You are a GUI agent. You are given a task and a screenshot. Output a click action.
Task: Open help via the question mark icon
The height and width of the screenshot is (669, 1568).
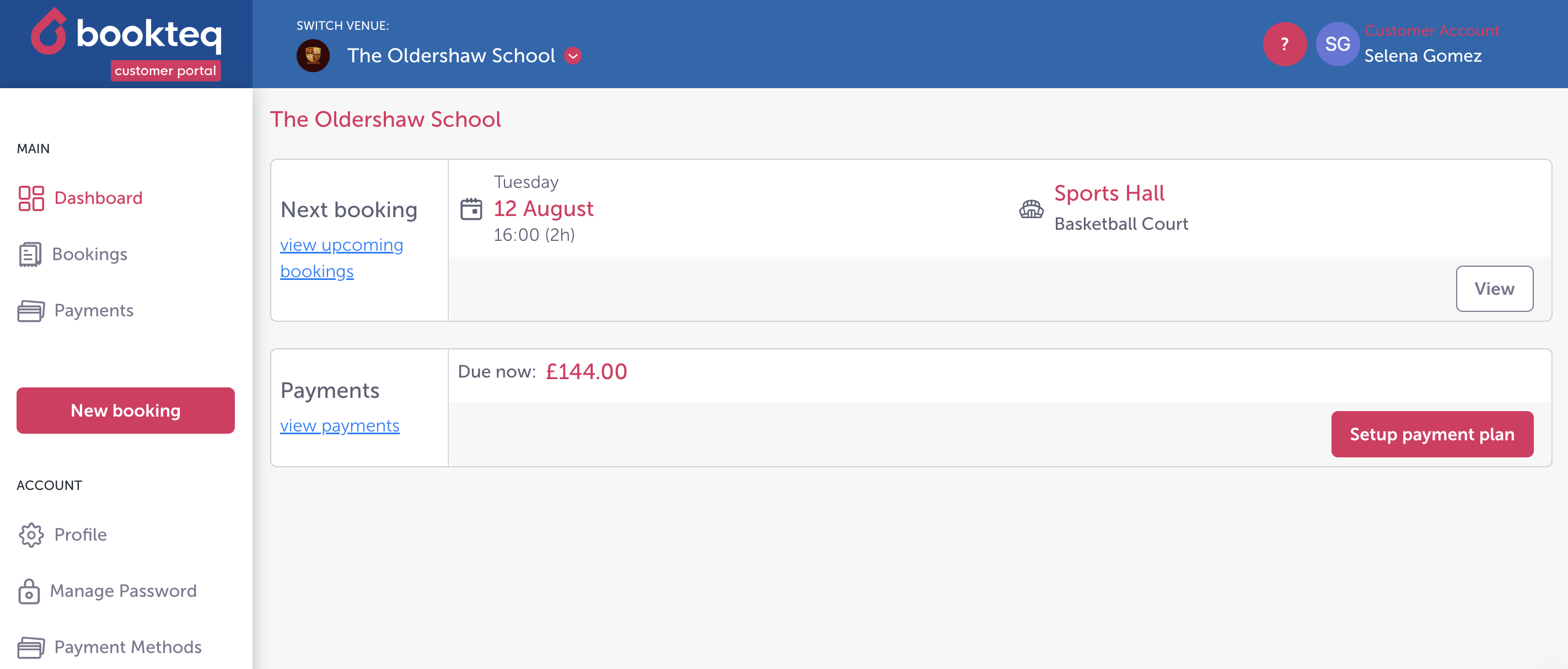click(x=1285, y=44)
